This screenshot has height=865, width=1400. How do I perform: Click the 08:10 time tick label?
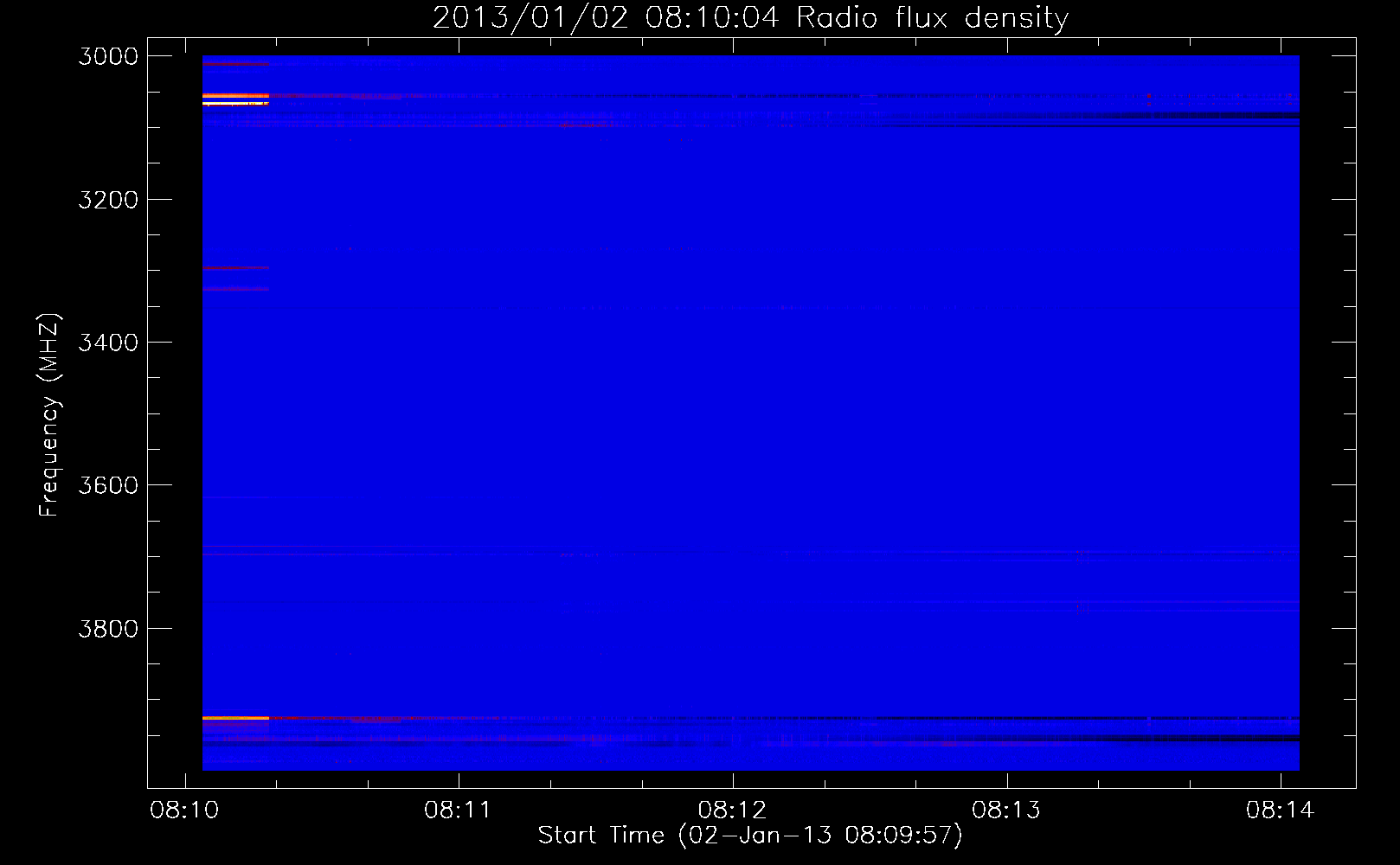[184, 811]
